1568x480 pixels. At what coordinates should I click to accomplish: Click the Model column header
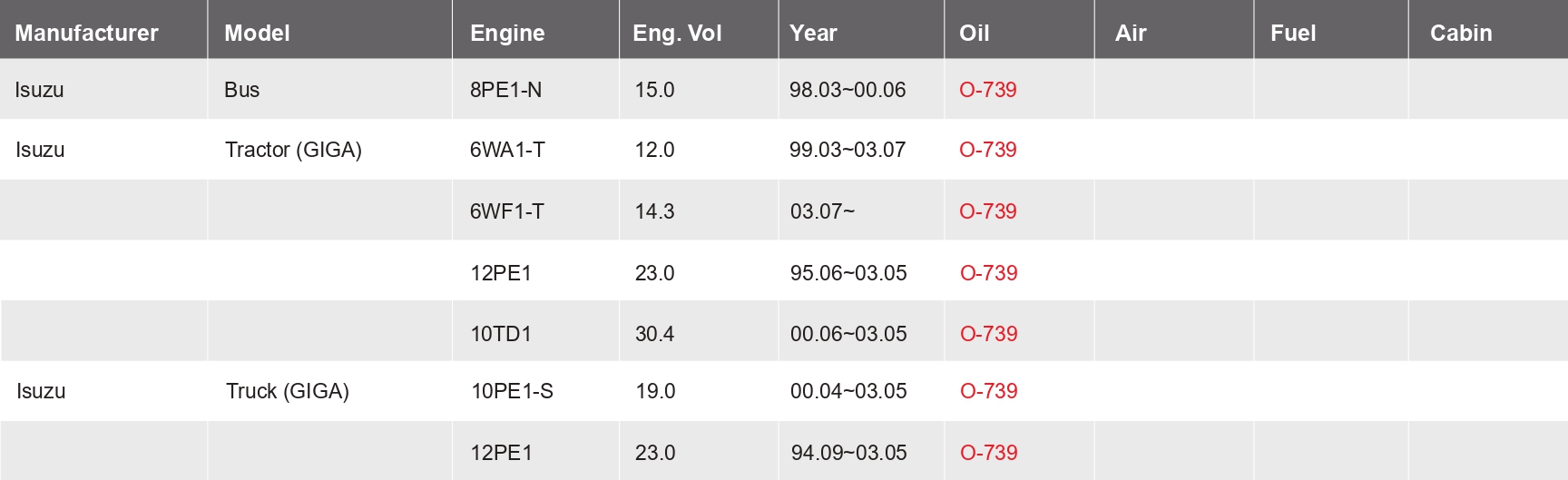coord(257,34)
